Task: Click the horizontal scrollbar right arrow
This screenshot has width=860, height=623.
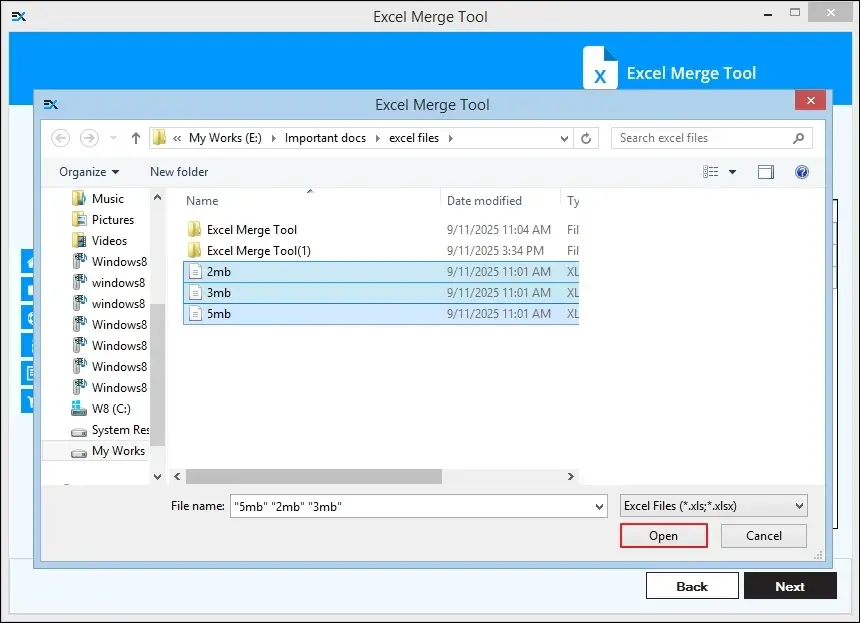Action: click(x=571, y=477)
